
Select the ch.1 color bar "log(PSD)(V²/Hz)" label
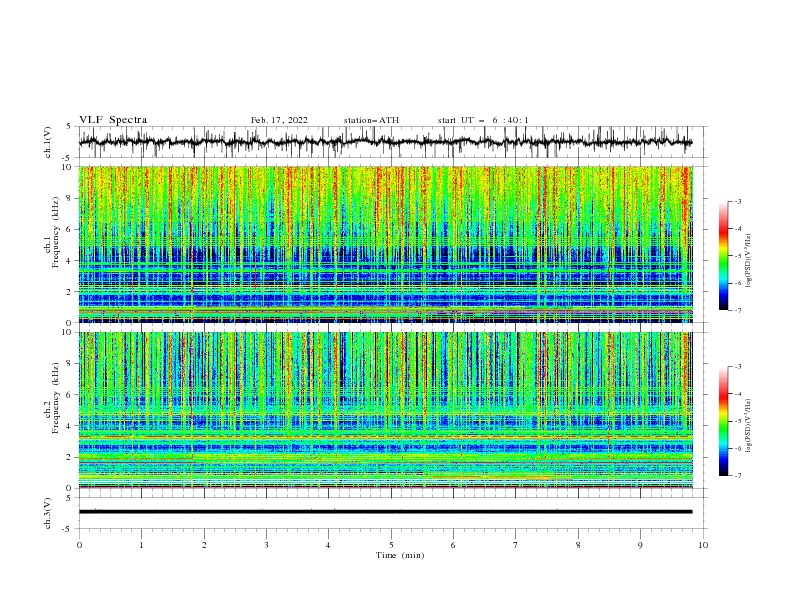[x=749, y=261]
